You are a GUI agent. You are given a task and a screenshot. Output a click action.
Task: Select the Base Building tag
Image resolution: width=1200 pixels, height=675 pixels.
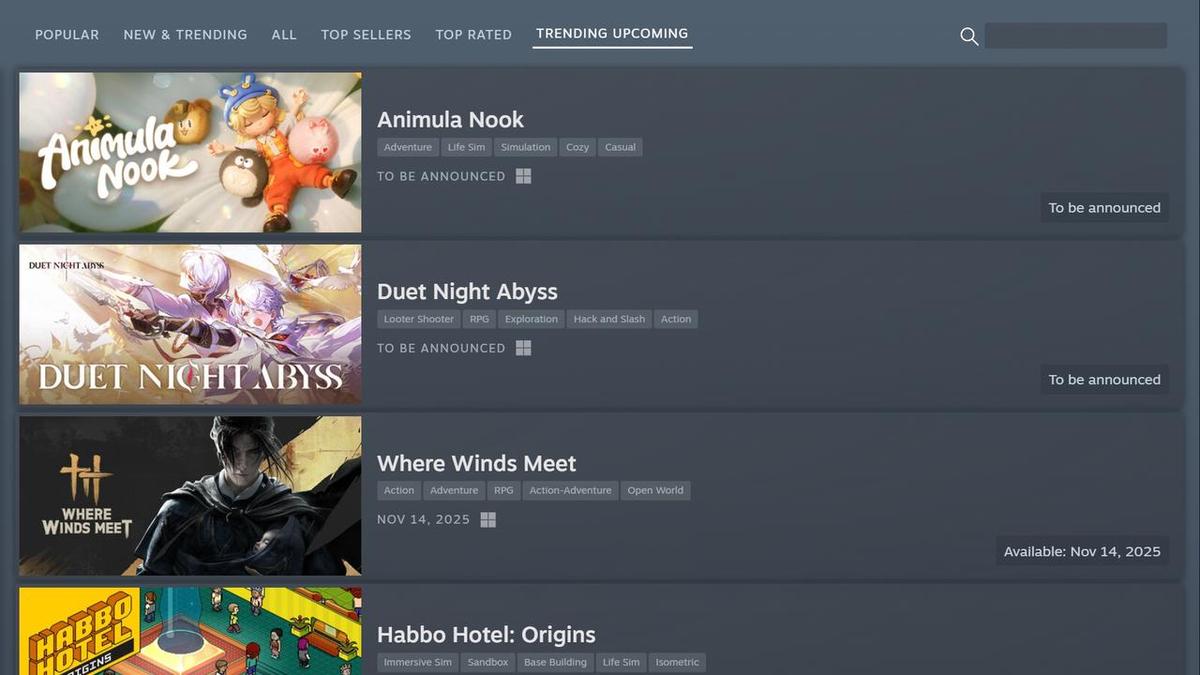[555, 662]
